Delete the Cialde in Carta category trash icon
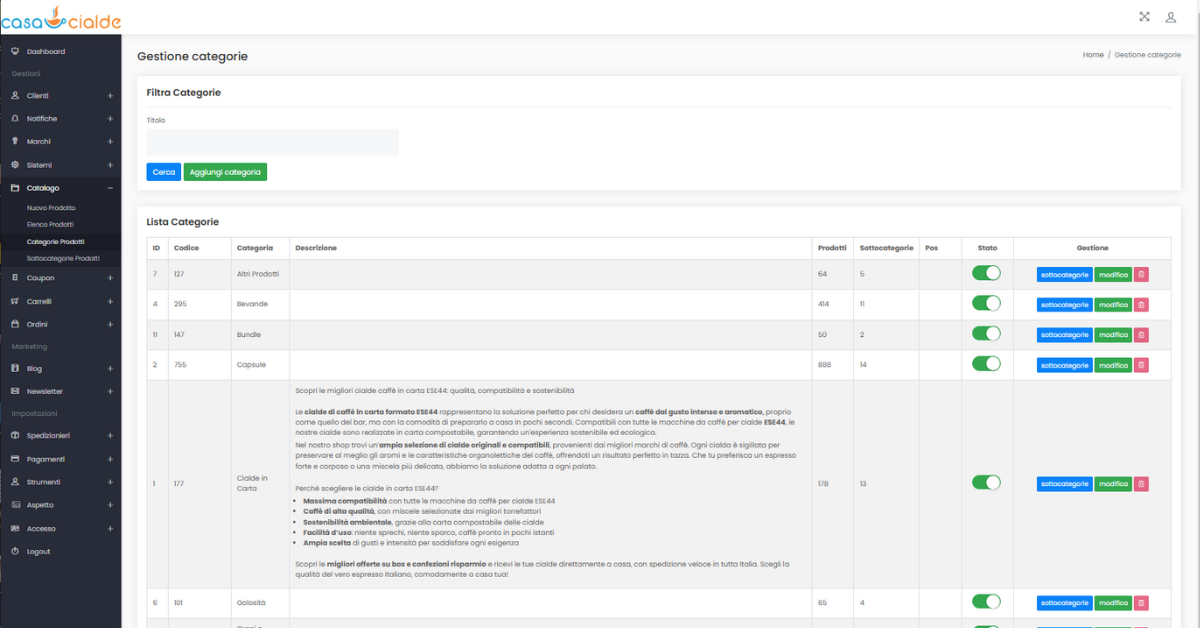 point(1141,484)
